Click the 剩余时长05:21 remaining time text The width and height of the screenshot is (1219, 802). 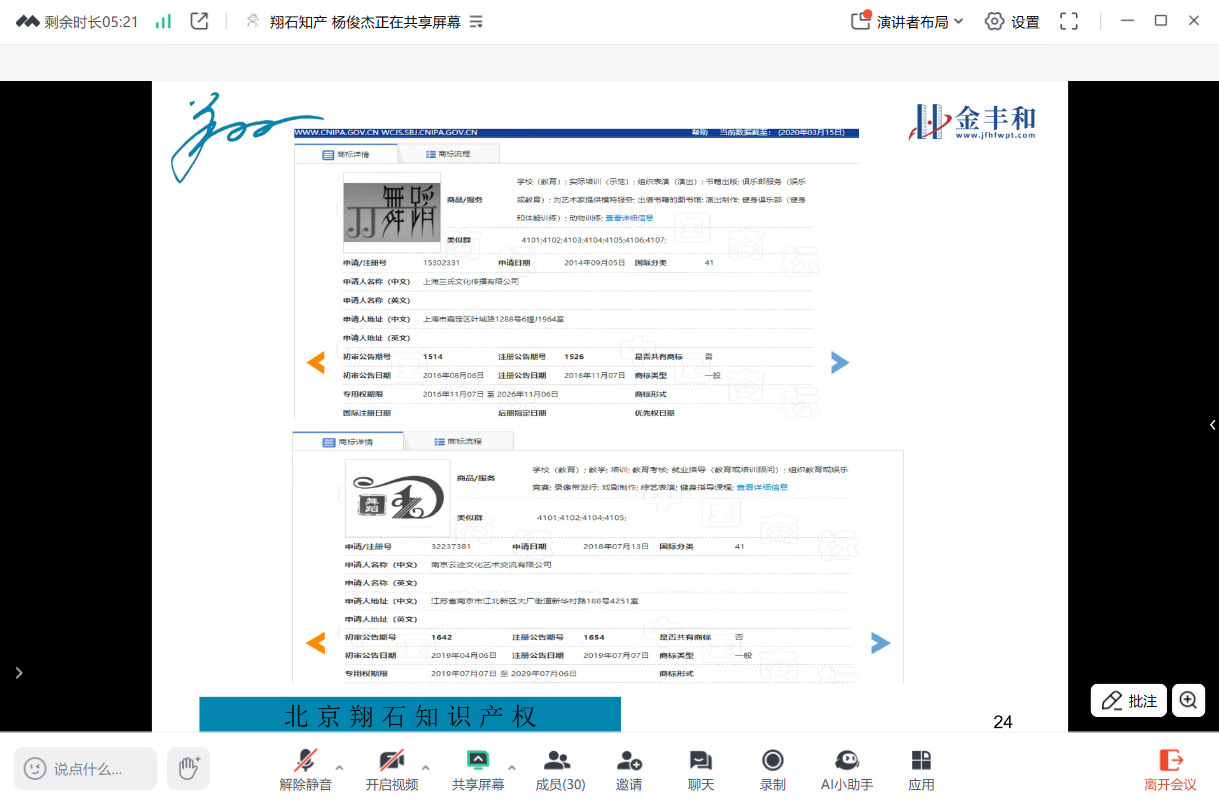tap(91, 21)
